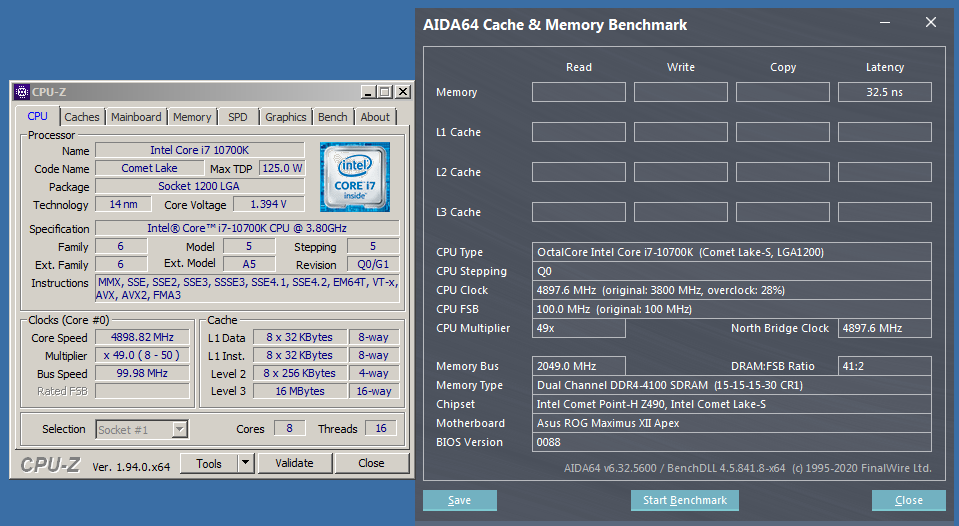Viewport: 959px width, 526px height.
Task: Open the Tools dropdown arrow in CPU-Z
Action: (x=245, y=463)
